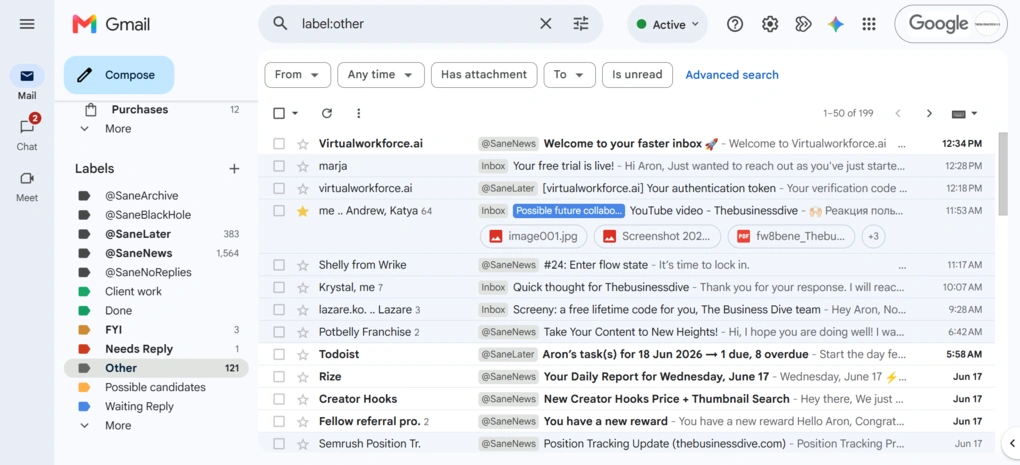1020x465 pixels.
Task: Open the Fellow referral new reward email
Action: [x=626, y=421]
